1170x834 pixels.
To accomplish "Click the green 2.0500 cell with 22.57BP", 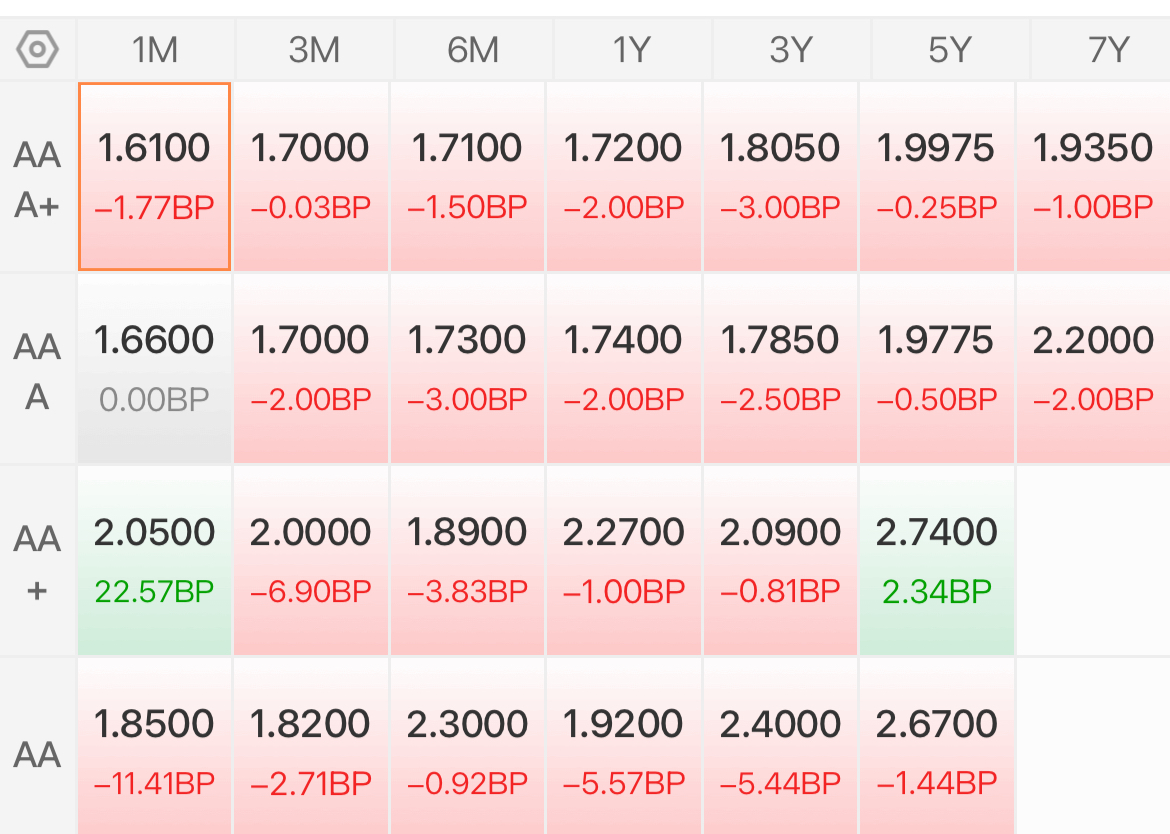I will coord(154,561).
